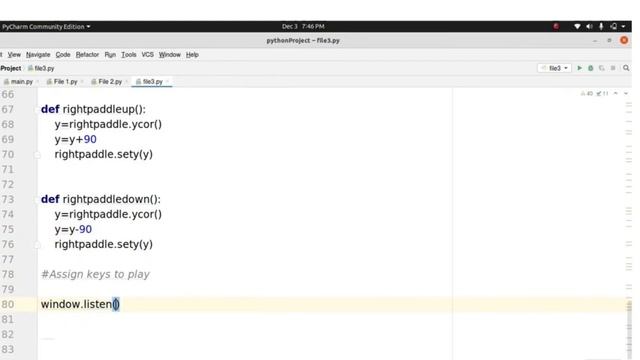
Task: Click line number 67 in the gutter
Action: [x=7, y=109]
